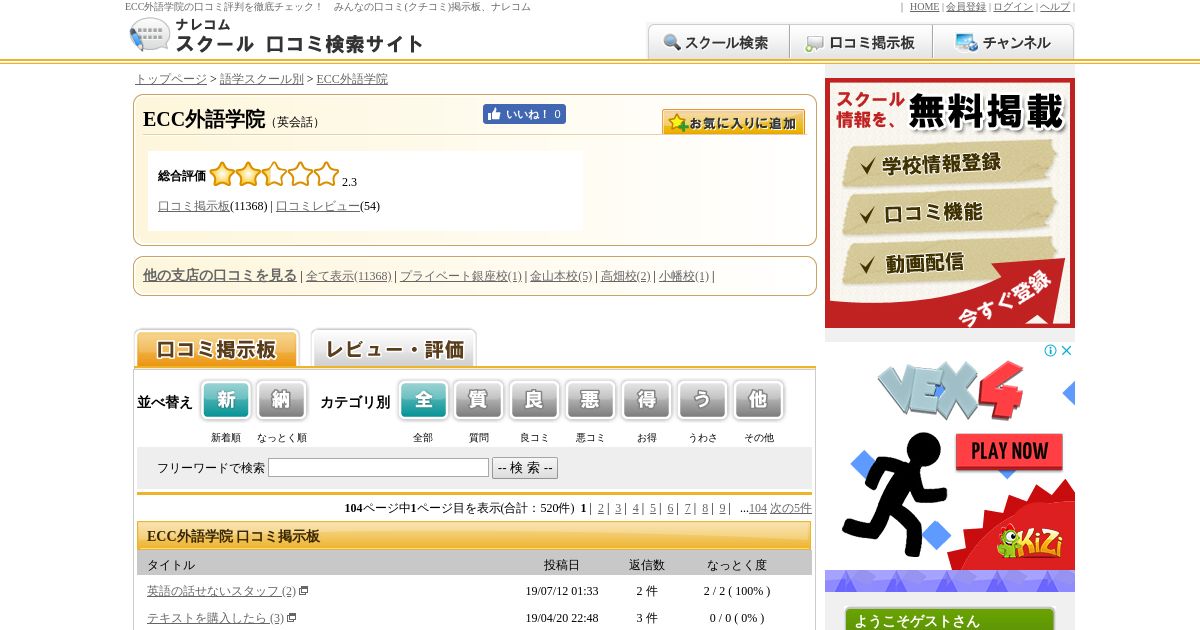Viewport: 1200px width, 630px height.
Task: Open thread テキストを購入したら (3)
Action: click(215, 618)
